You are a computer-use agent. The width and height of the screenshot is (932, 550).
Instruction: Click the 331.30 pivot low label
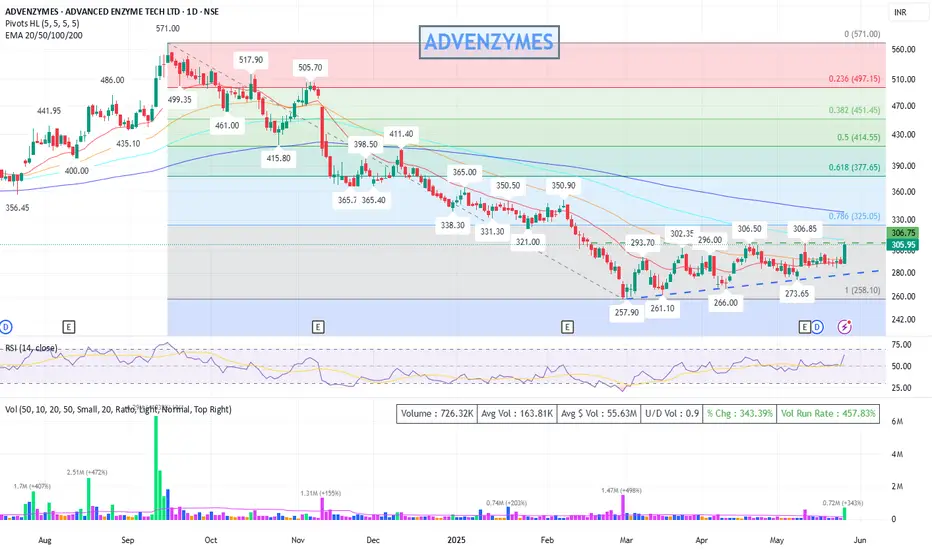[x=492, y=231]
